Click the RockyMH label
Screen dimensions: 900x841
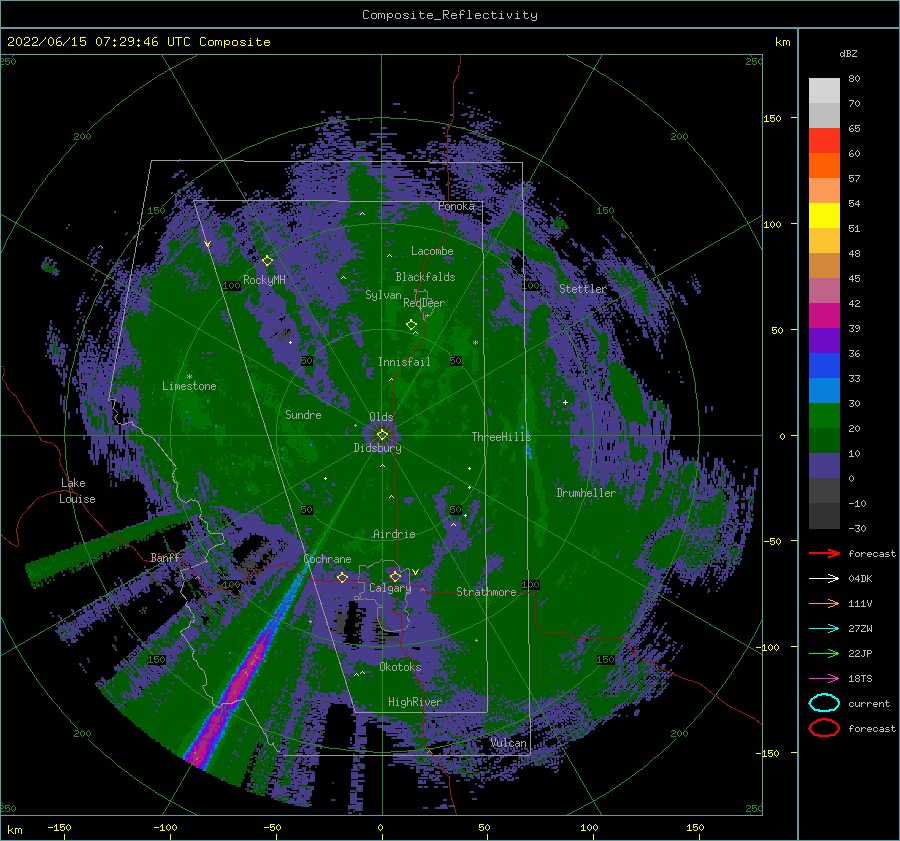(264, 280)
